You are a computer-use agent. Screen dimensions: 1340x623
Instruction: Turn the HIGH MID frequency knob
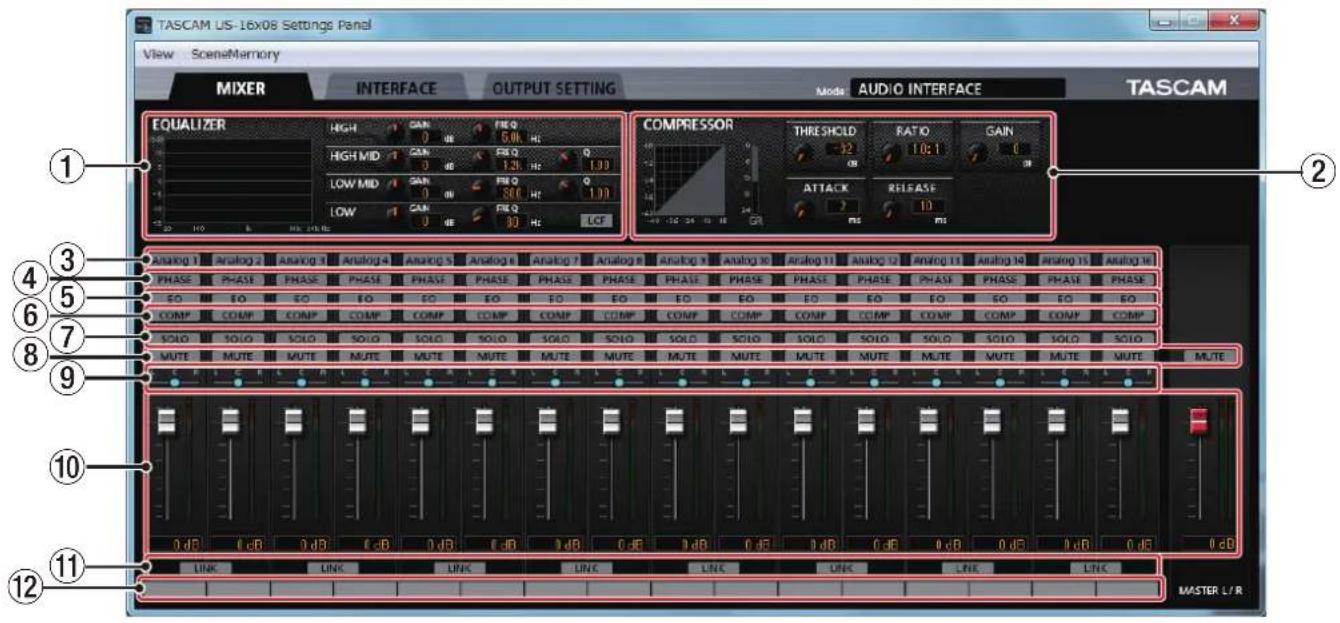pyautogui.click(x=482, y=157)
